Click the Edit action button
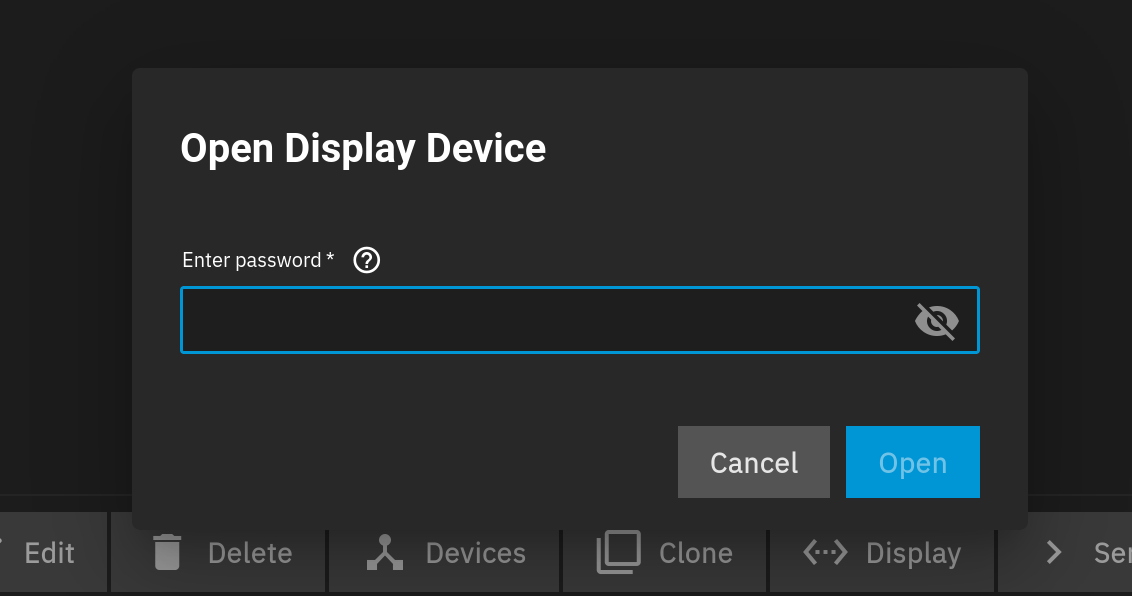The height and width of the screenshot is (596, 1132). (53, 553)
